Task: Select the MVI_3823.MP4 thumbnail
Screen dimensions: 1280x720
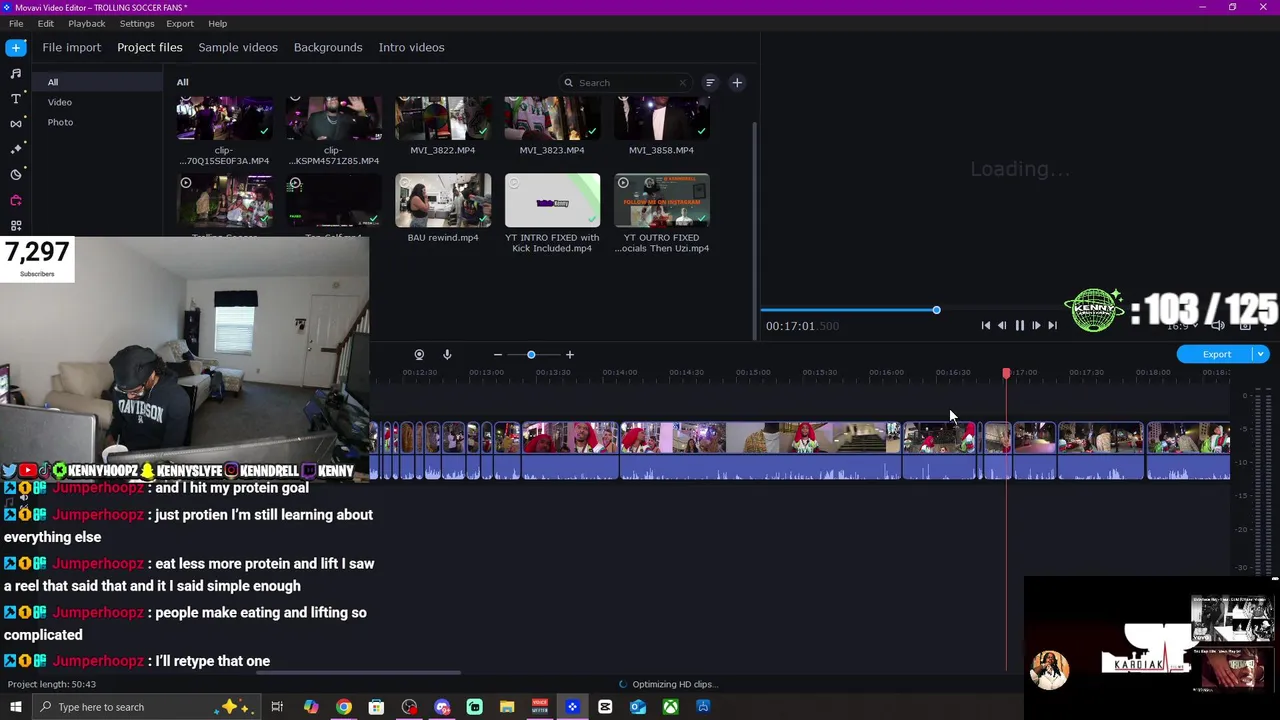Action: point(552,119)
